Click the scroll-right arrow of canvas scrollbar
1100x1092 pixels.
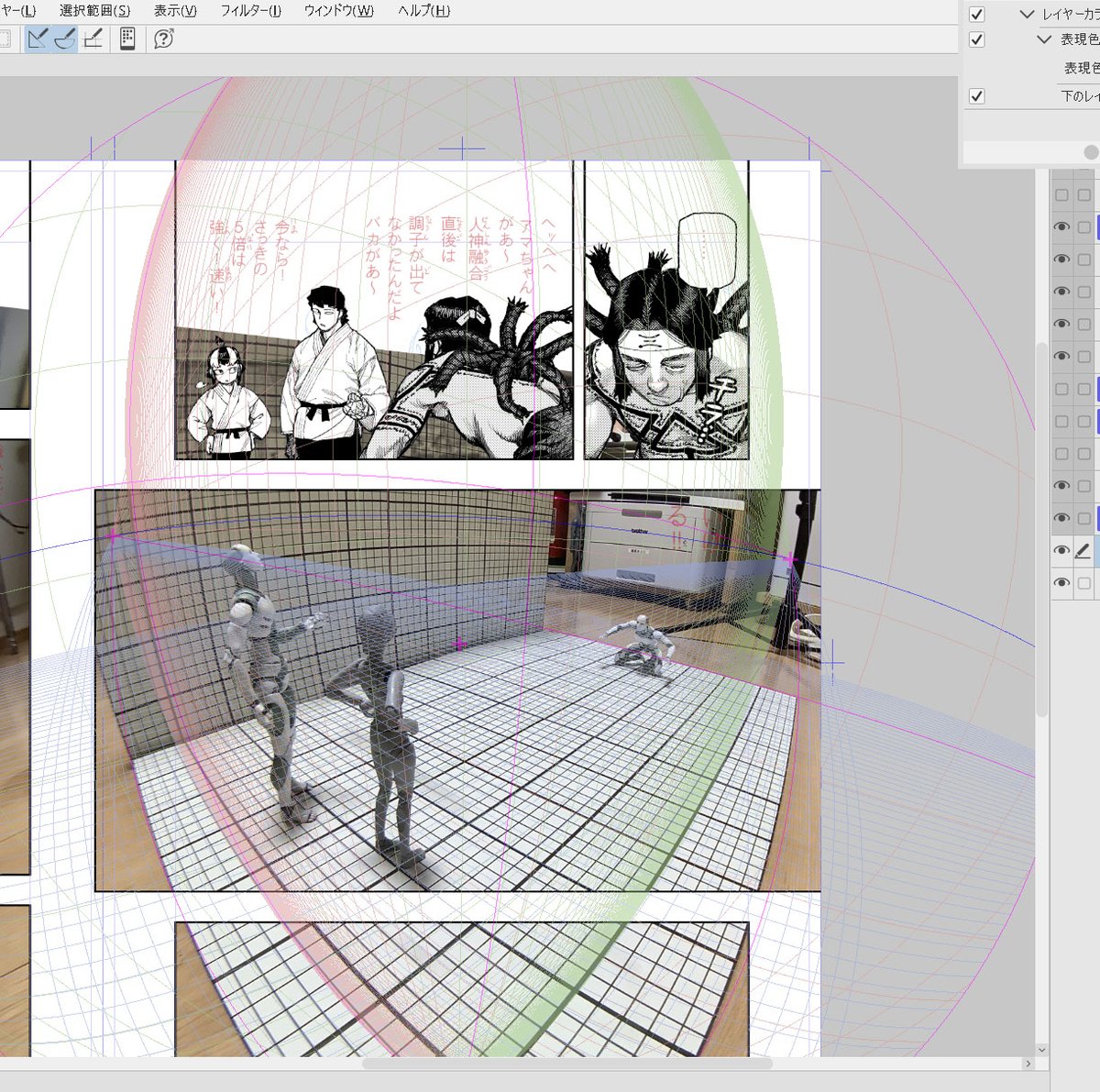tap(1028, 1064)
